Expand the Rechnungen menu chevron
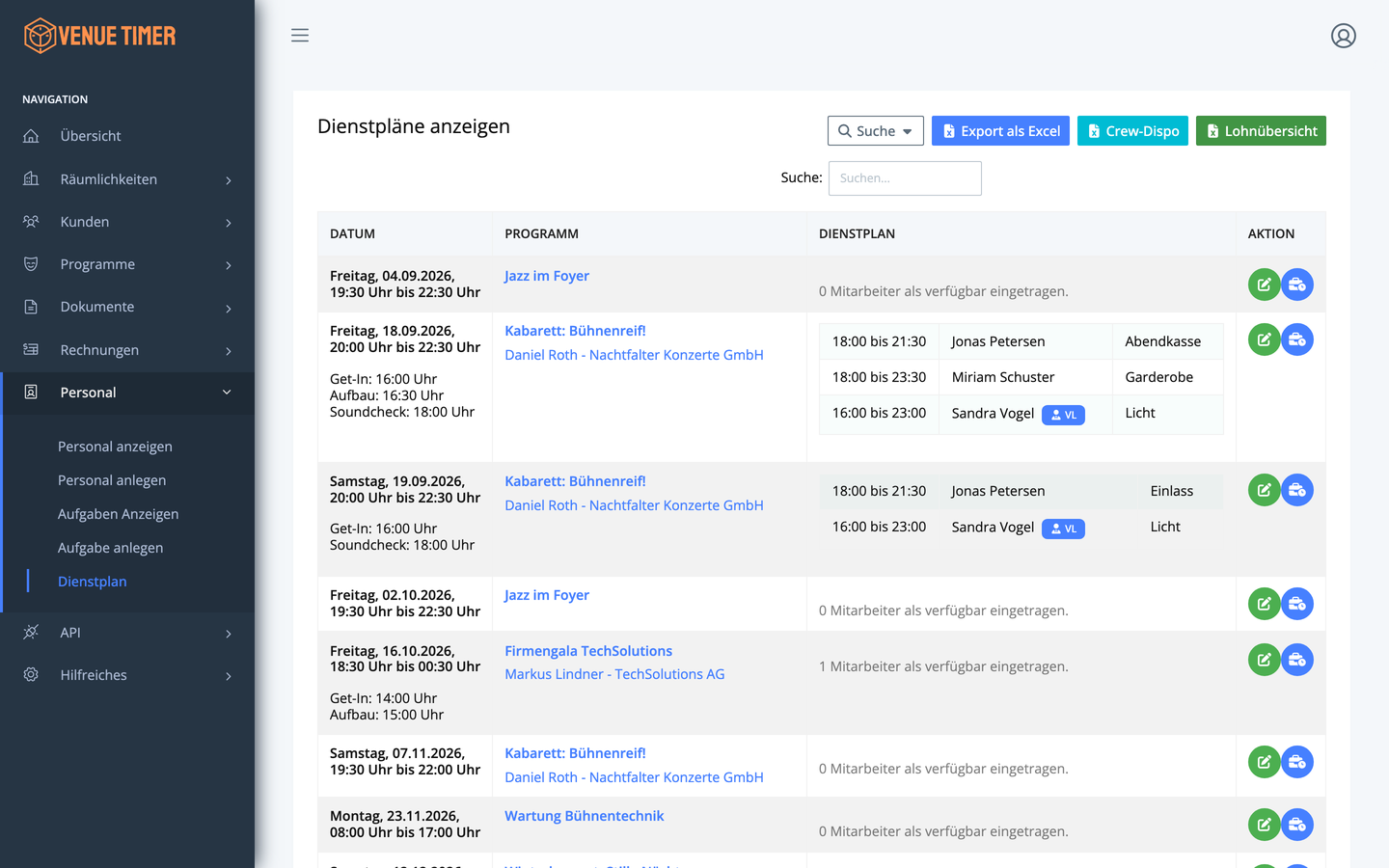 pyautogui.click(x=229, y=351)
